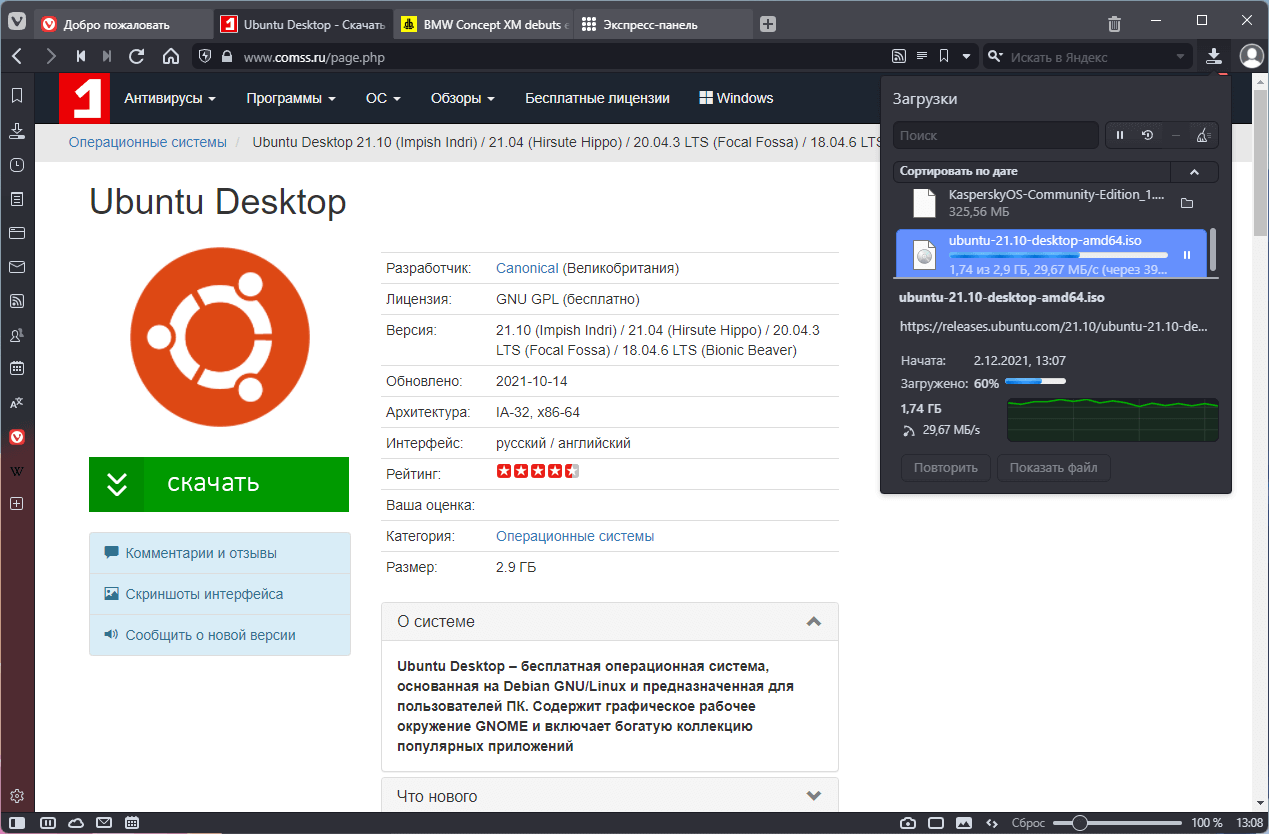This screenshot has height=834, width=1269.
Task: Reload the current page
Action: (x=137, y=57)
